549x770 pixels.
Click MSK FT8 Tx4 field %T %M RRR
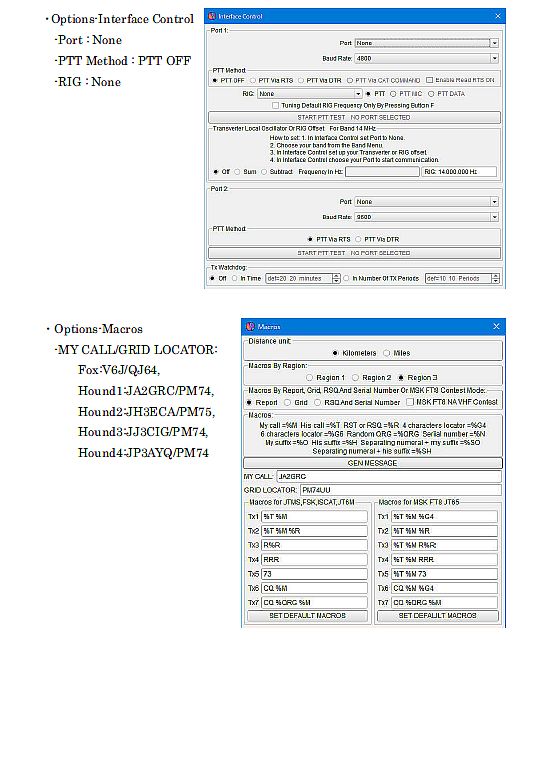(x=444, y=559)
